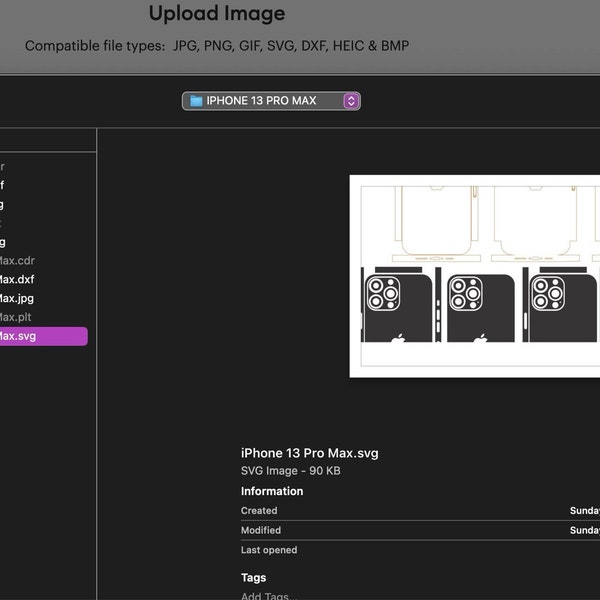Click the vertical divider beside the file list
600x600 pixels.
(97, 364)
